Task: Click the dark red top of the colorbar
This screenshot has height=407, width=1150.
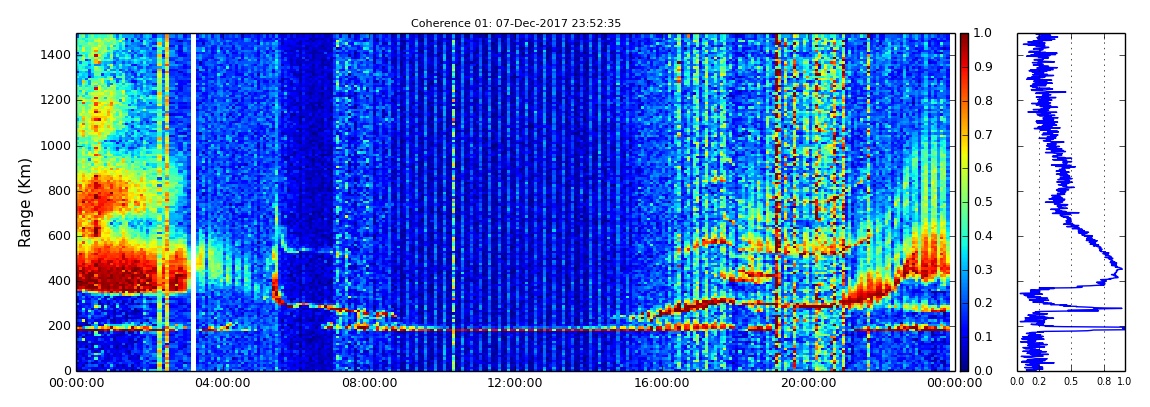Action: pyautogui.click(x=964, y=38)
